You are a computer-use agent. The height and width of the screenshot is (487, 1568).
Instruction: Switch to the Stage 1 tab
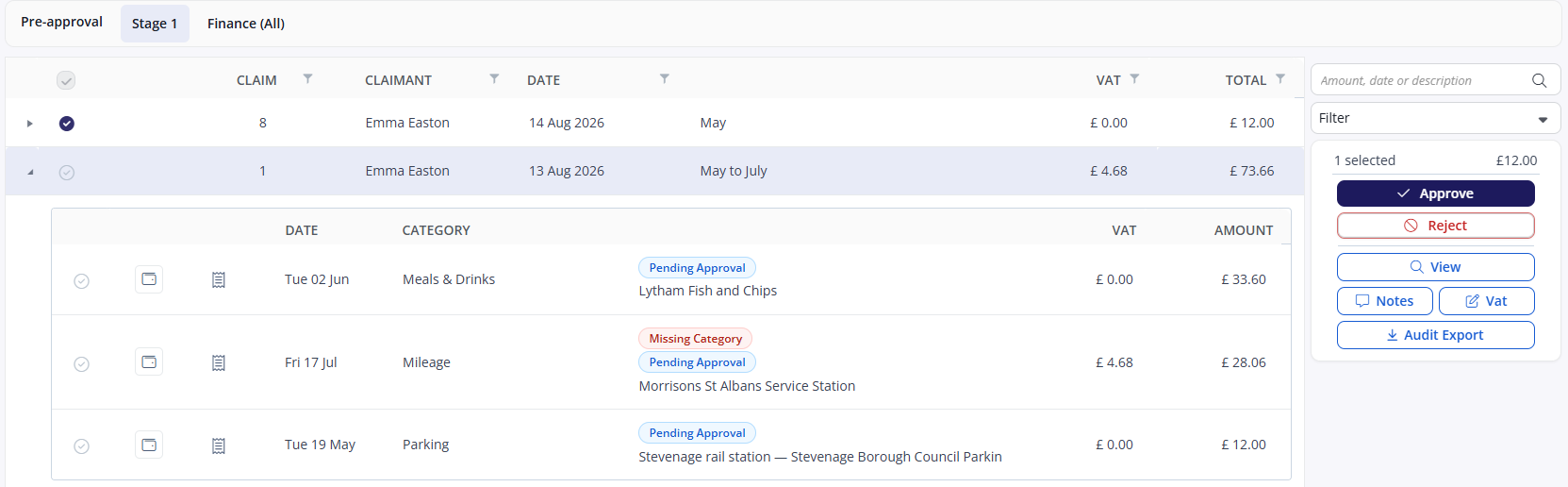pyautogui.click(x=155, y=24)
